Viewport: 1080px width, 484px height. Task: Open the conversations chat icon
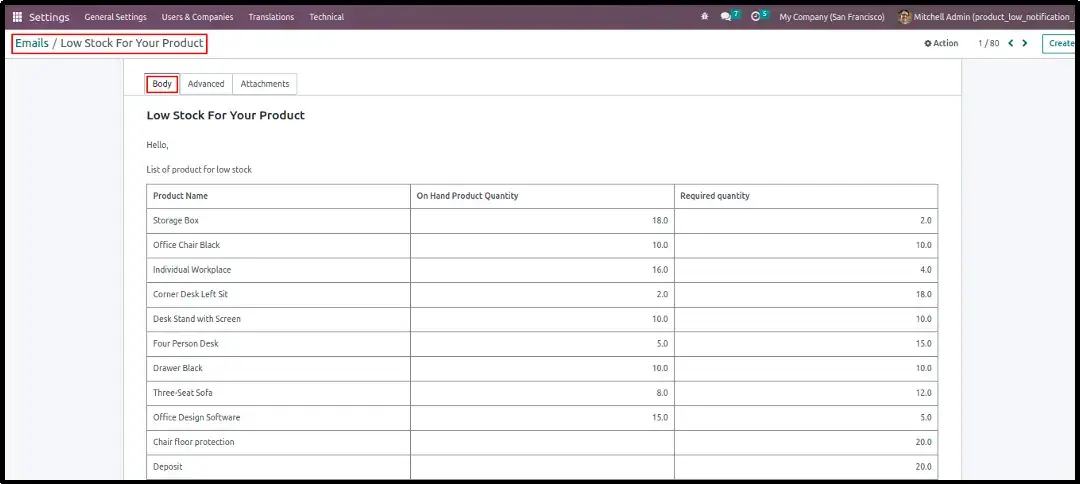point(726,17)
